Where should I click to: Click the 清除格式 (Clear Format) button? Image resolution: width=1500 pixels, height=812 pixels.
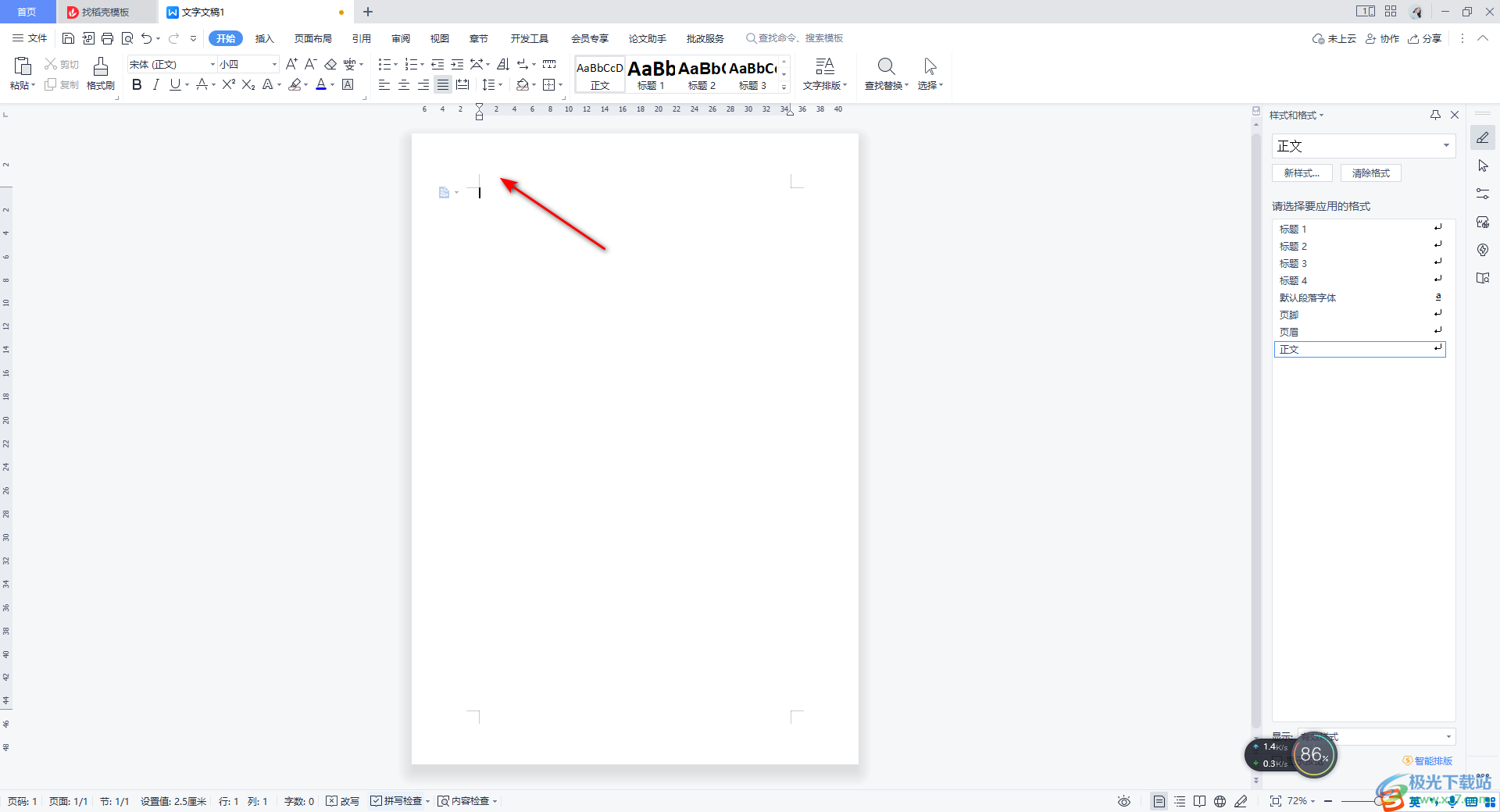click(x=1371, y=173)
